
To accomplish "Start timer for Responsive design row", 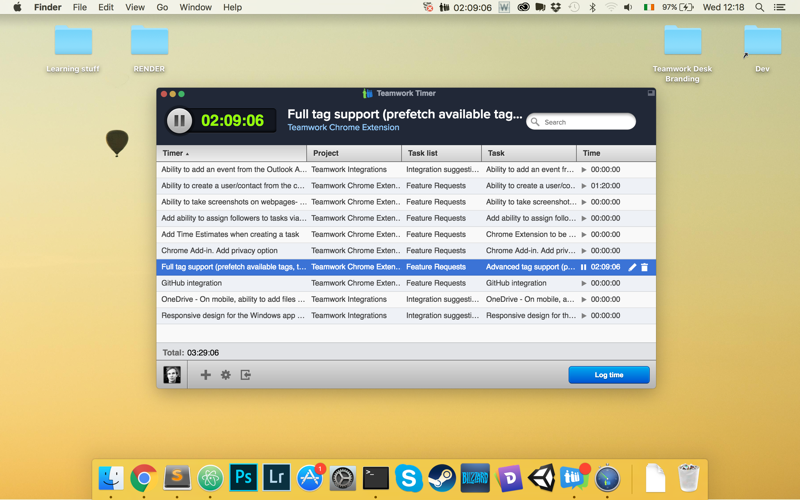I will pyautogui.click(x=584, y=316).
